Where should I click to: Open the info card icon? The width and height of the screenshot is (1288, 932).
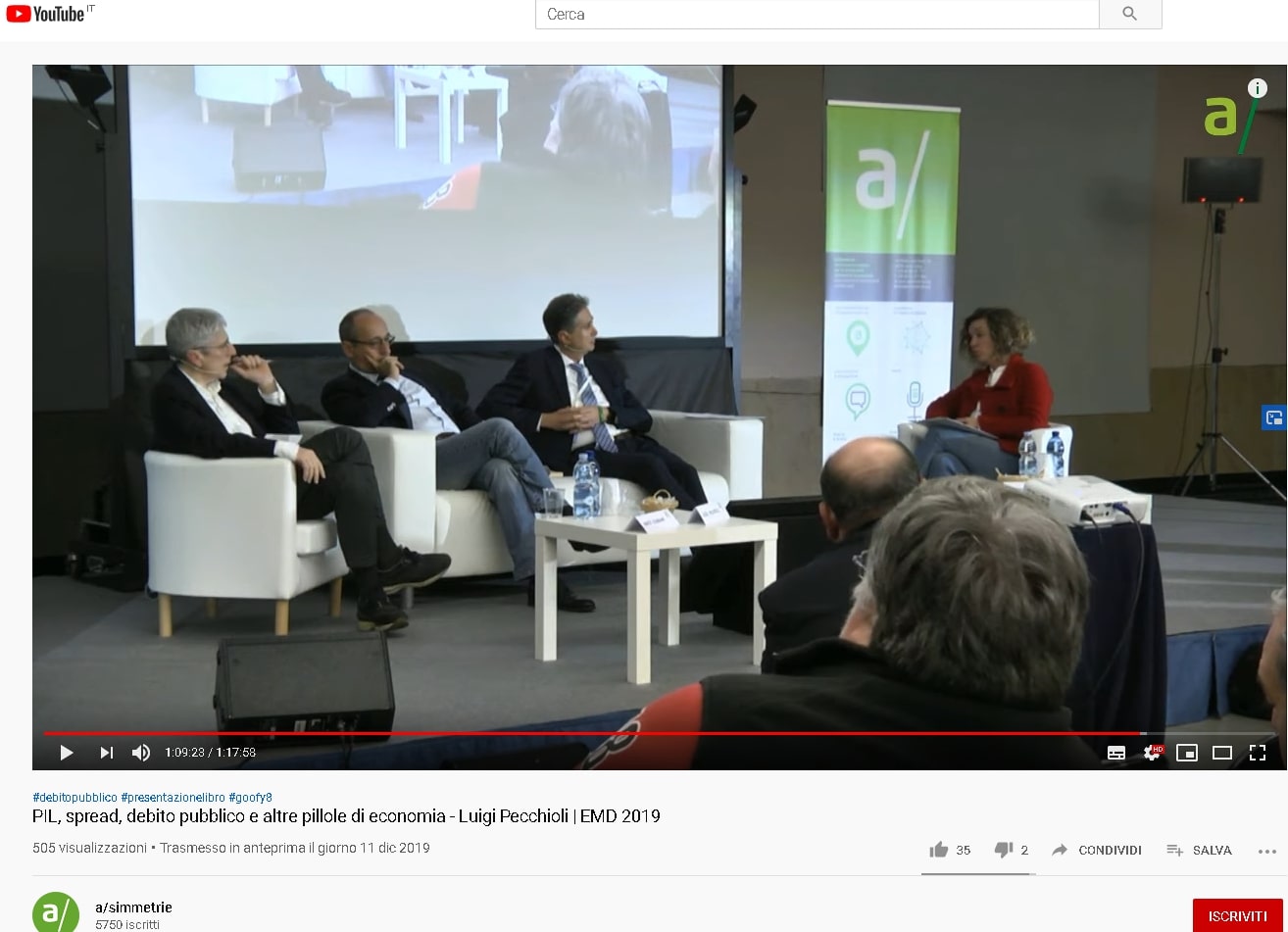pos(1257,88)
